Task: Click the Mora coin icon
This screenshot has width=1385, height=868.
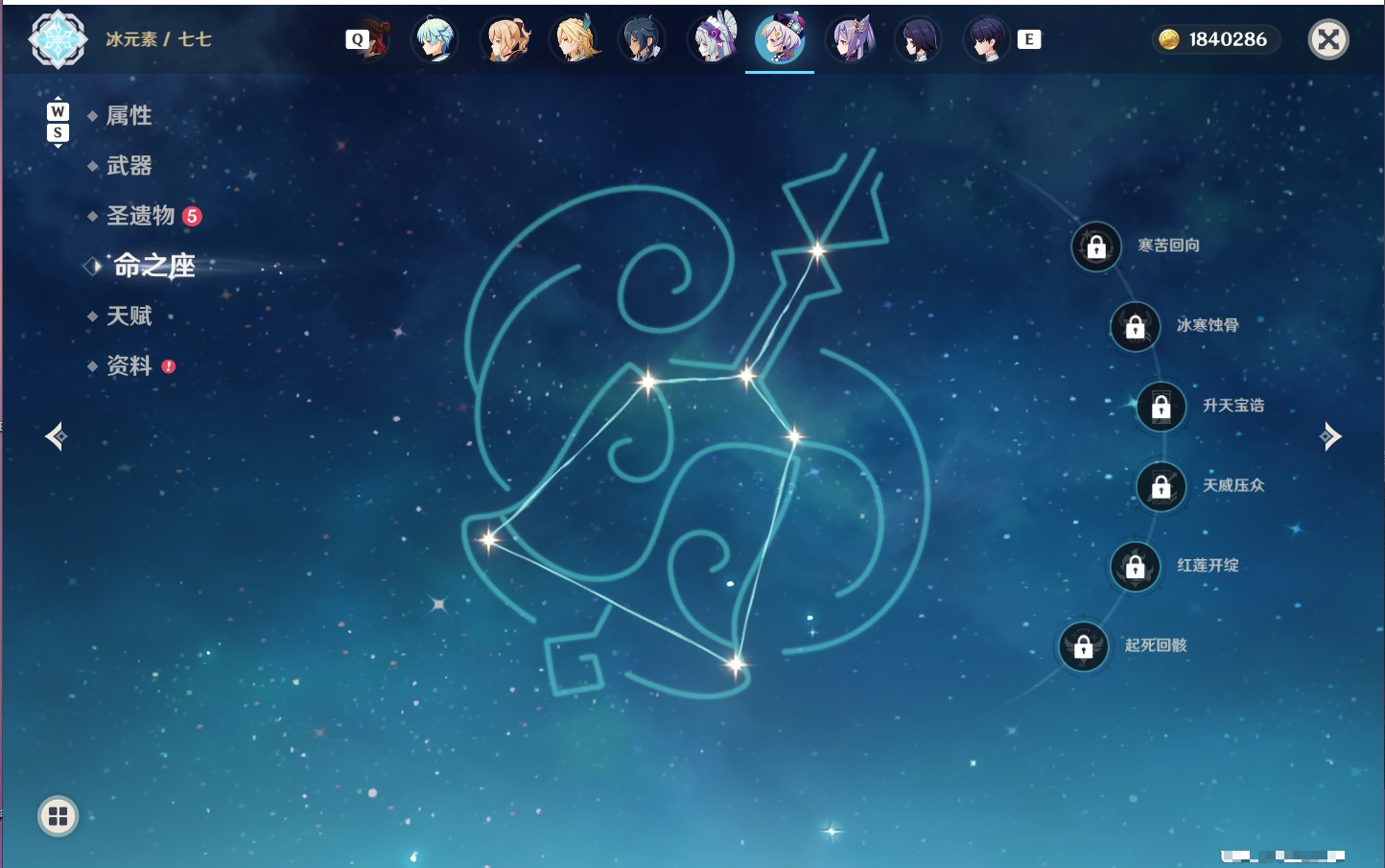Action: click(1168, 39)
